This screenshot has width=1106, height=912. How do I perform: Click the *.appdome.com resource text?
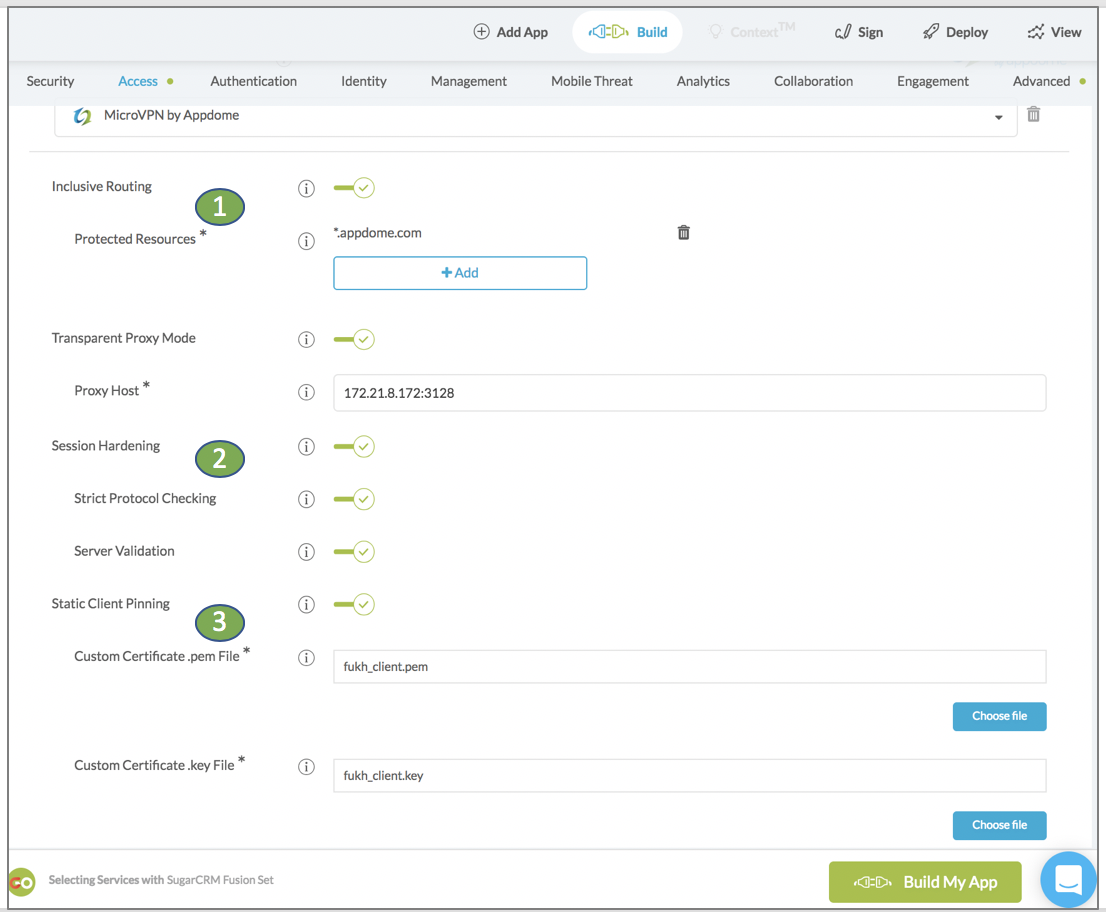tap(377, 233)
